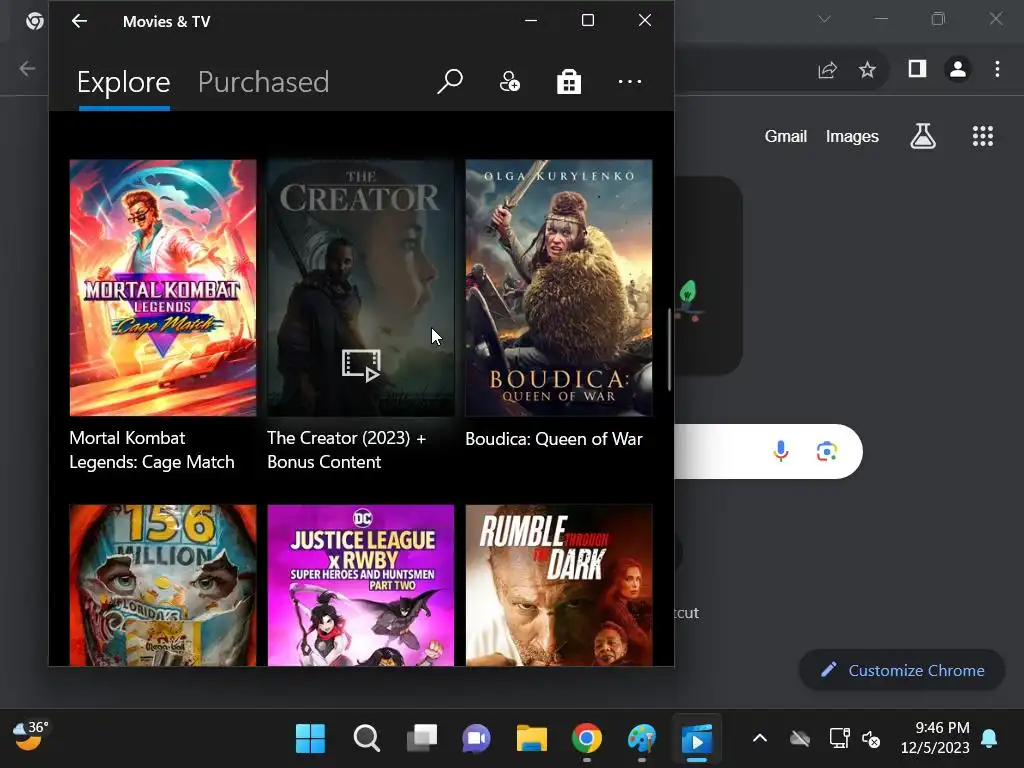Open the Chrome profile avatar

click(957, 69)
